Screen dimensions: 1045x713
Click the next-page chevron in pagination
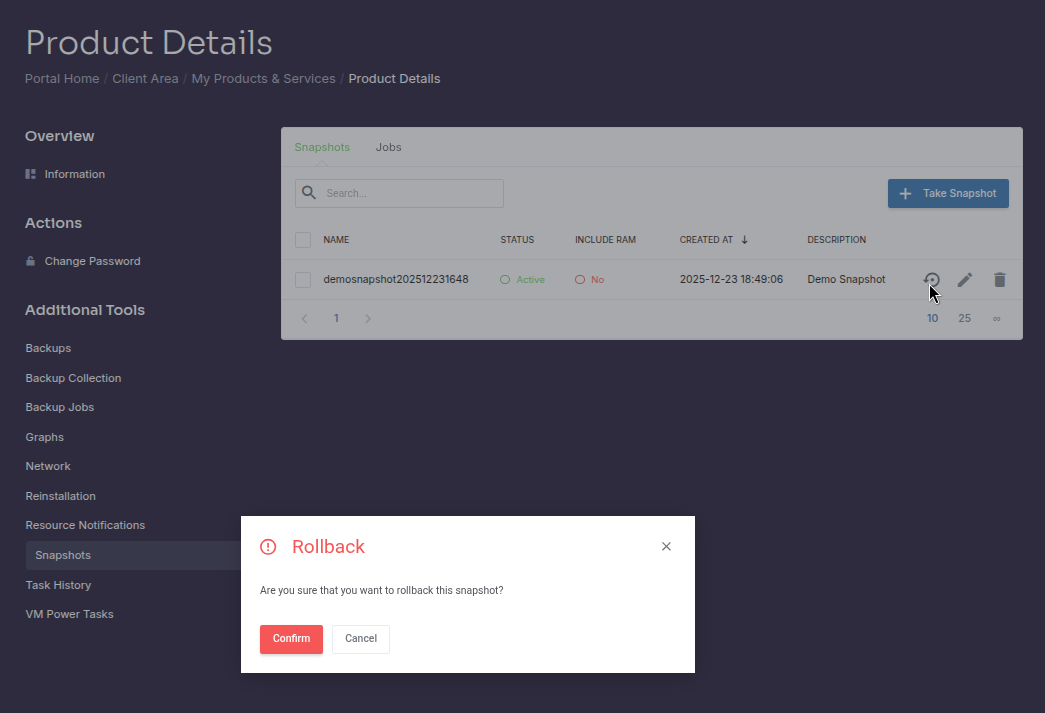[x=368, y=318]
